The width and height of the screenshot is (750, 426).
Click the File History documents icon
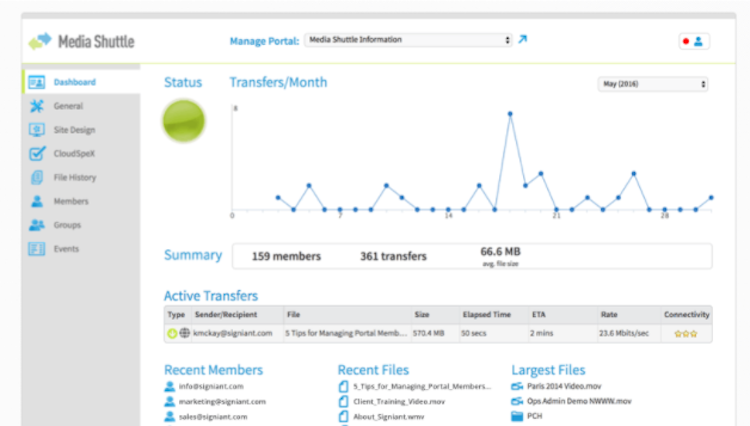tap(37, 177)
